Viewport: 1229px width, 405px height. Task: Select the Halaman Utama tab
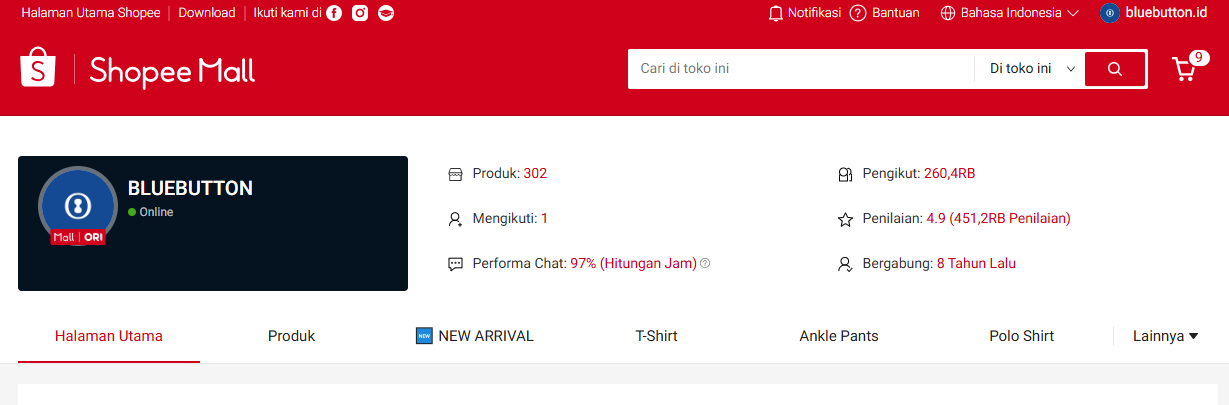click(x=109, y=336)
